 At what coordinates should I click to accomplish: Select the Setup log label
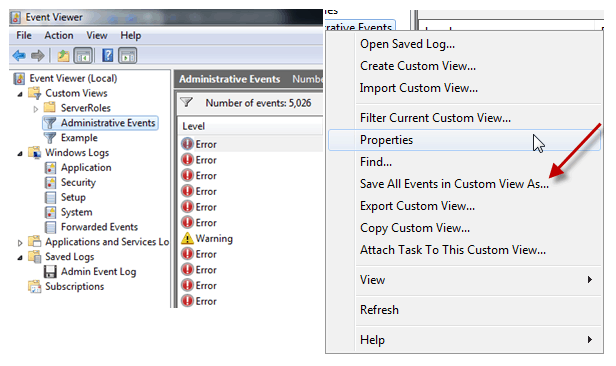[73, 198]
